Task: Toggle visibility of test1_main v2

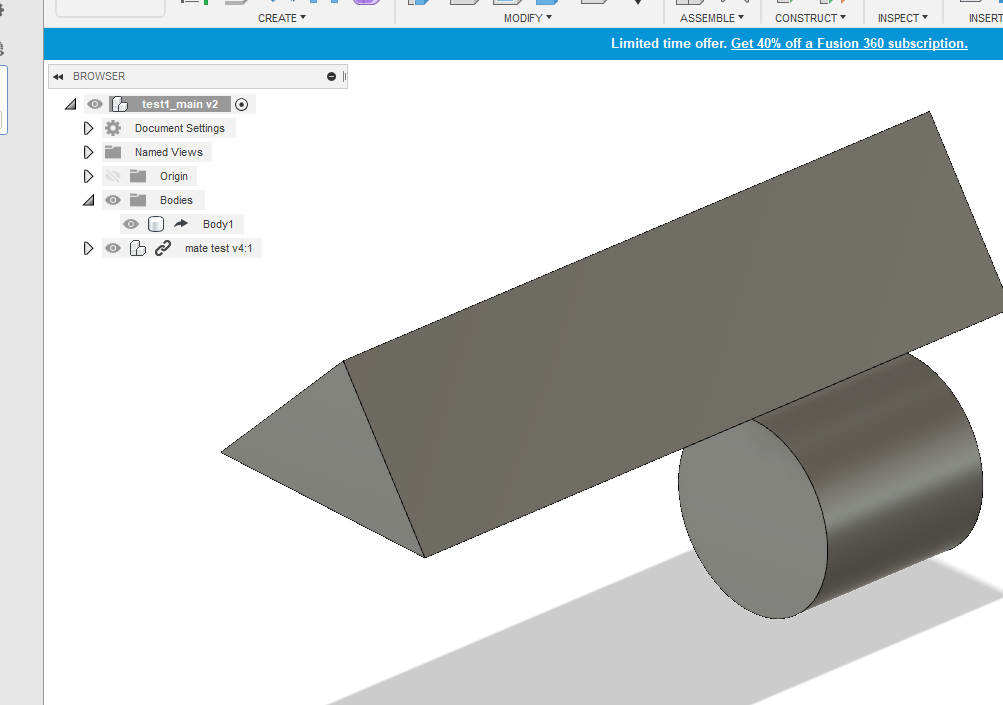Action: (95, 104)
